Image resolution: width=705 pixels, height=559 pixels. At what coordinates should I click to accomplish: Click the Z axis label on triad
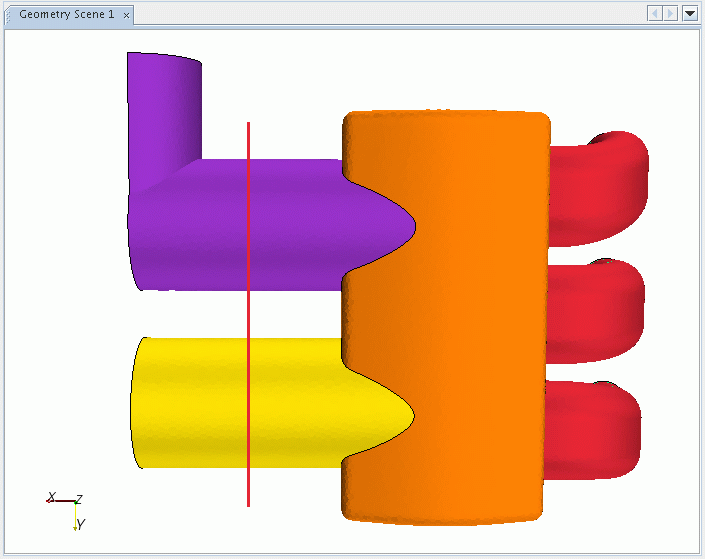pyautogui.click(x=79, y=498)
